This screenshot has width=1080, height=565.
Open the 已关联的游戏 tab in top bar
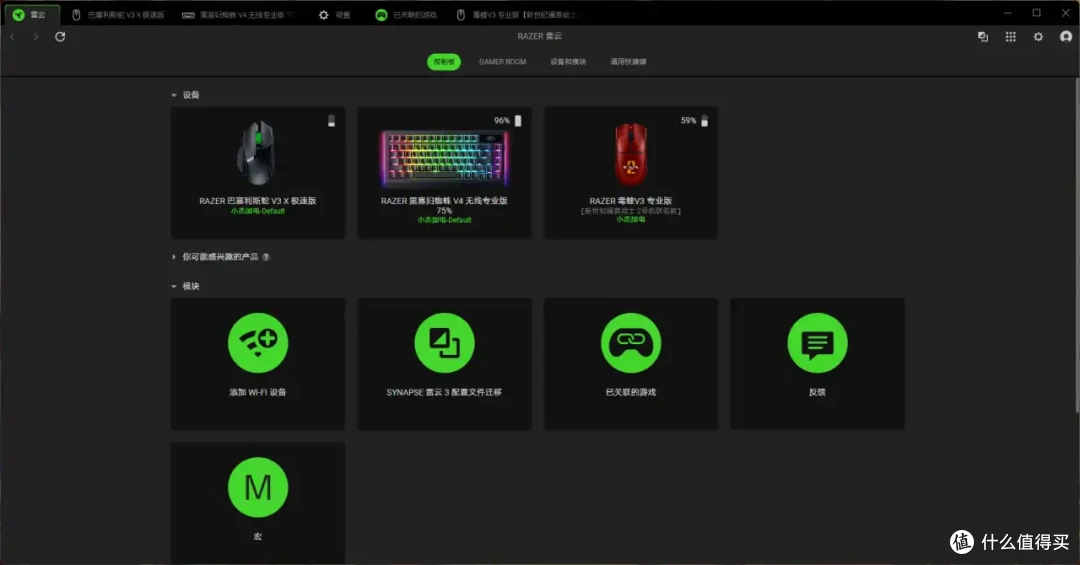[406, 14]
